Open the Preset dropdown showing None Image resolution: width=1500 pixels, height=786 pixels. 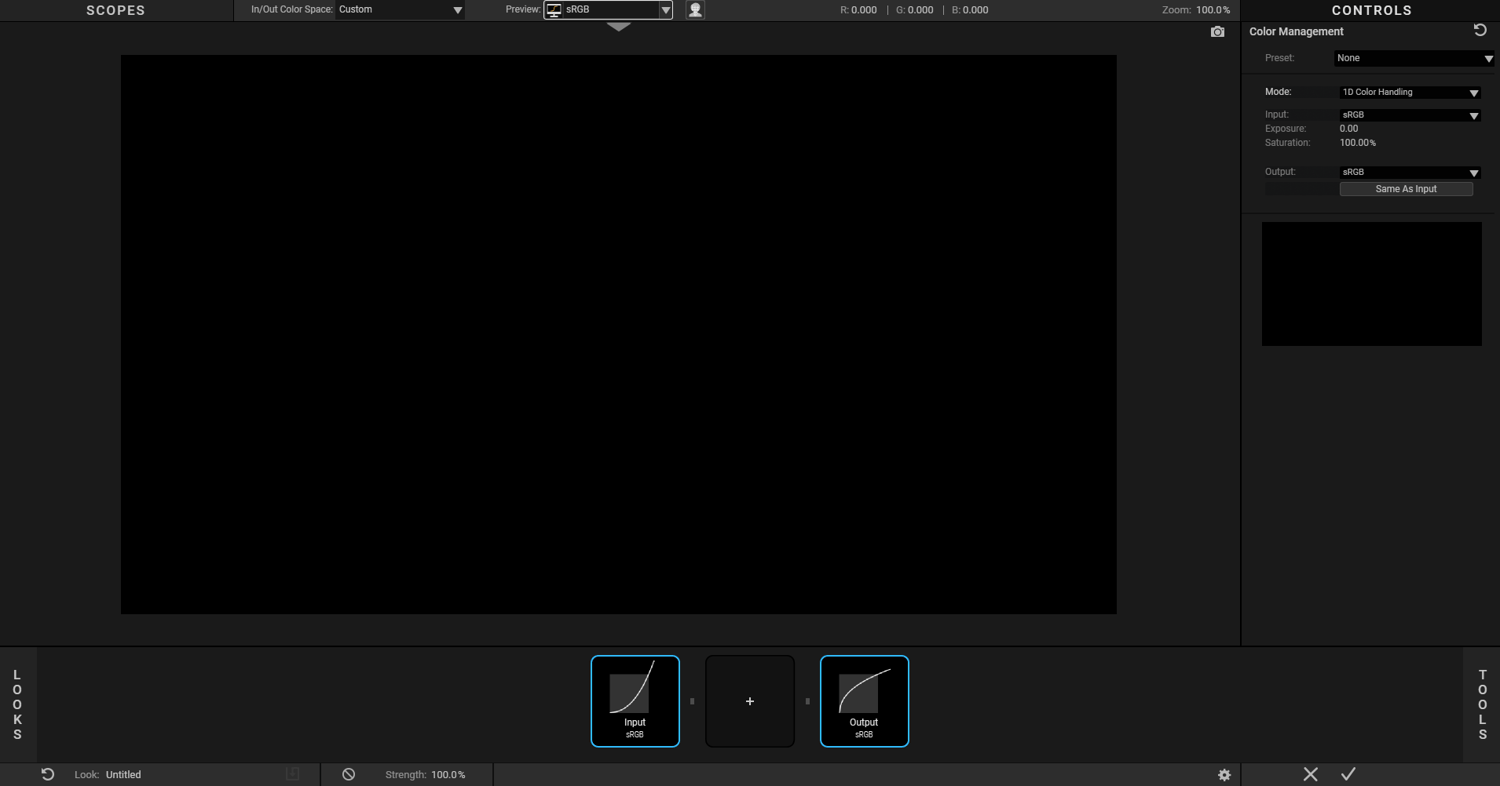tap(1416, 58)
